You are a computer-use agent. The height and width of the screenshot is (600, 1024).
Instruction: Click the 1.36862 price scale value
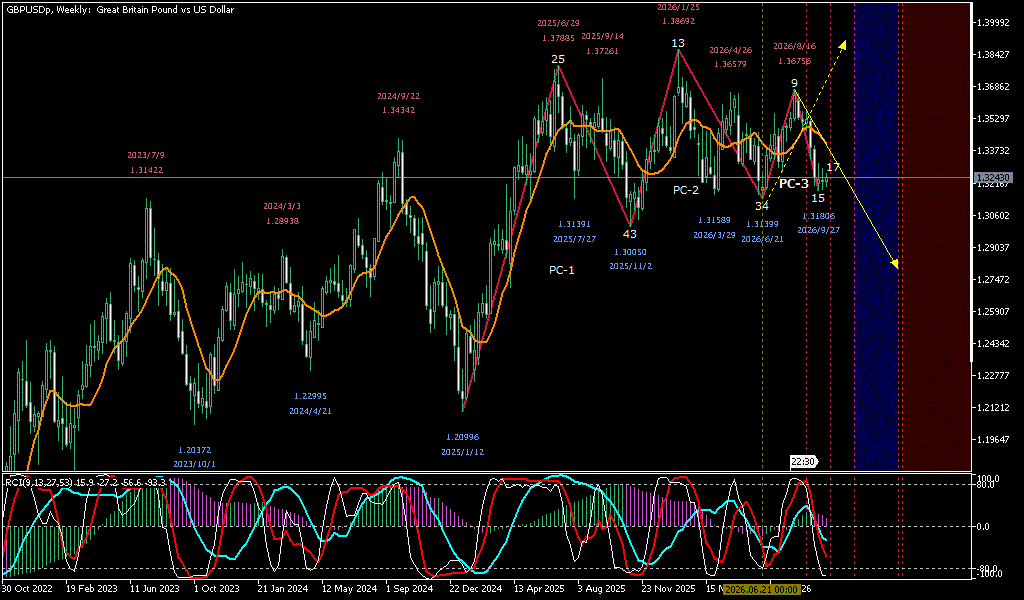coord(993,87)
